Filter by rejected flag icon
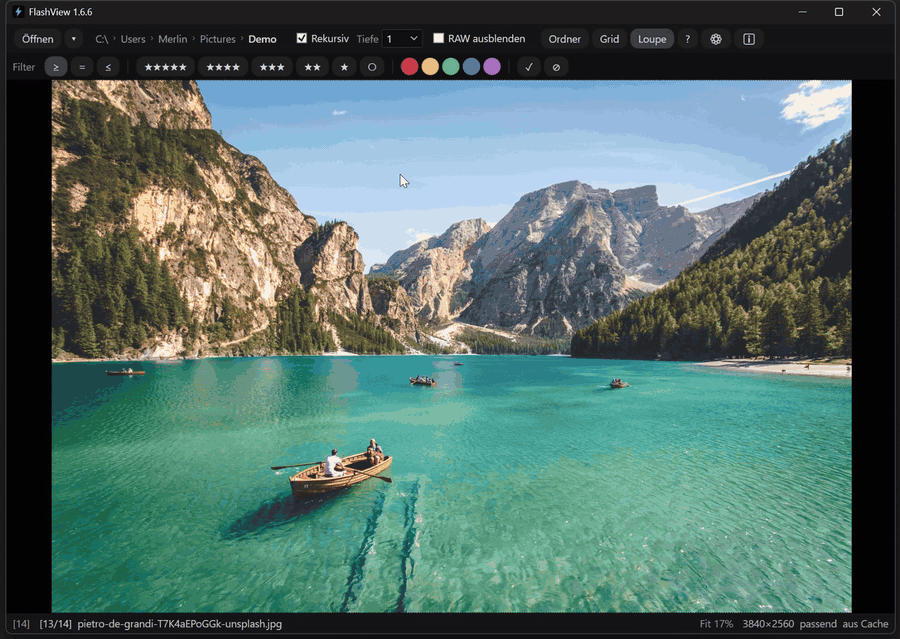Viewport: 900px width, 639px height. pos(556,67)
